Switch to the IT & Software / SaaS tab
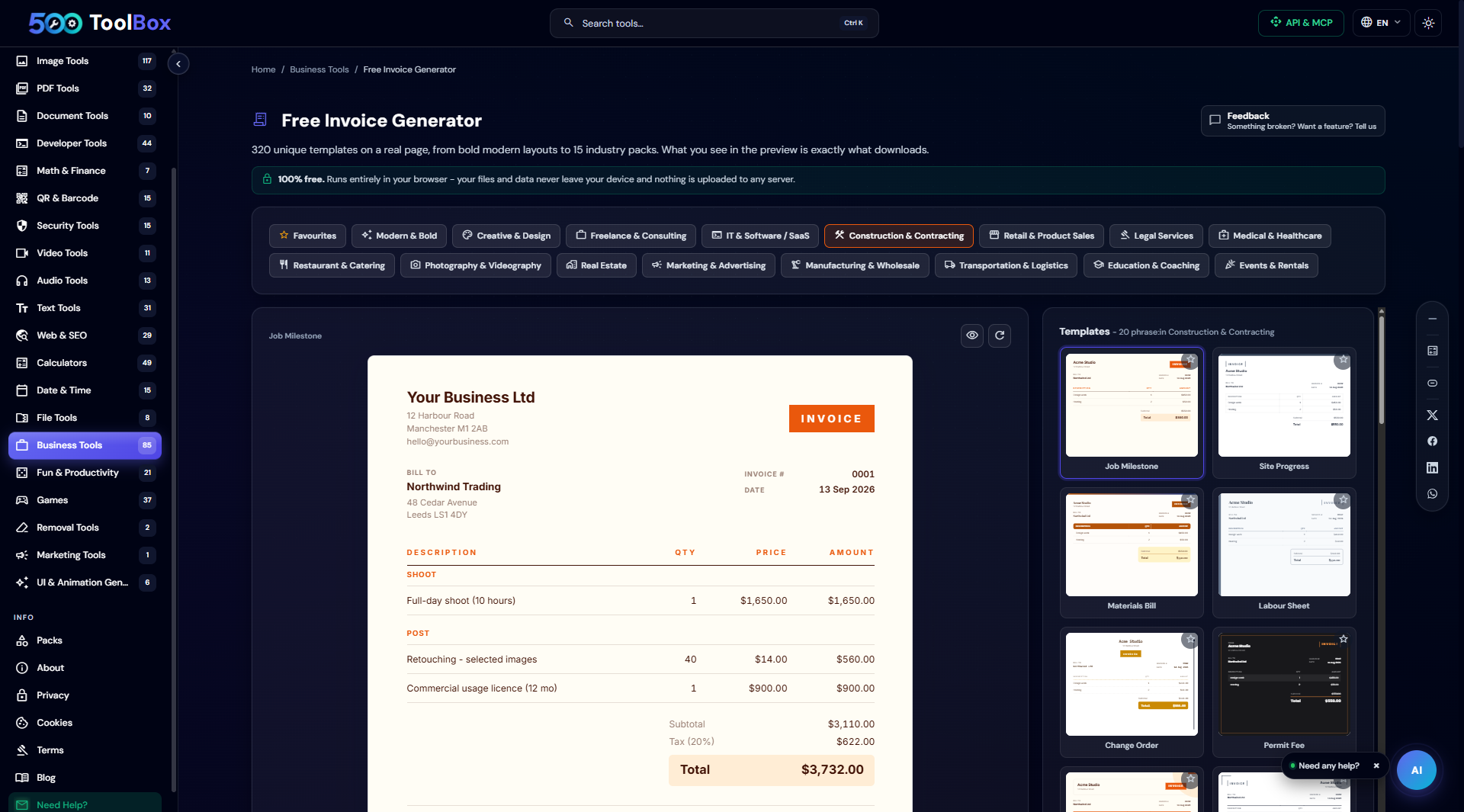This screenshot has width=1464, height=812. [760, 236]
